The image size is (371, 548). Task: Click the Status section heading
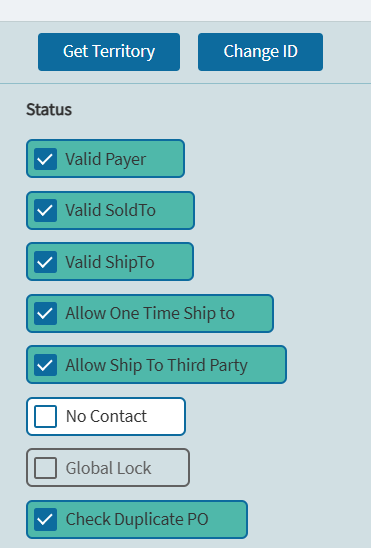pos(49,109)
